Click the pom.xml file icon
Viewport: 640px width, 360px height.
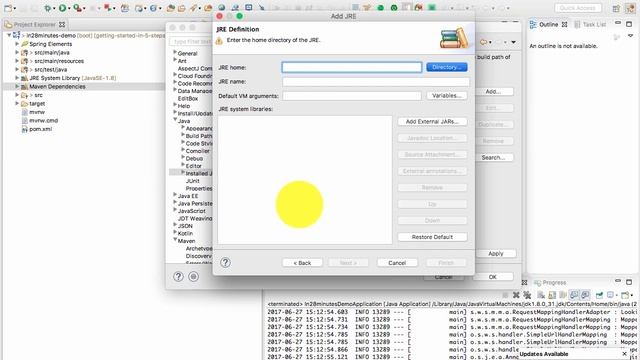[x=24, y=129]
